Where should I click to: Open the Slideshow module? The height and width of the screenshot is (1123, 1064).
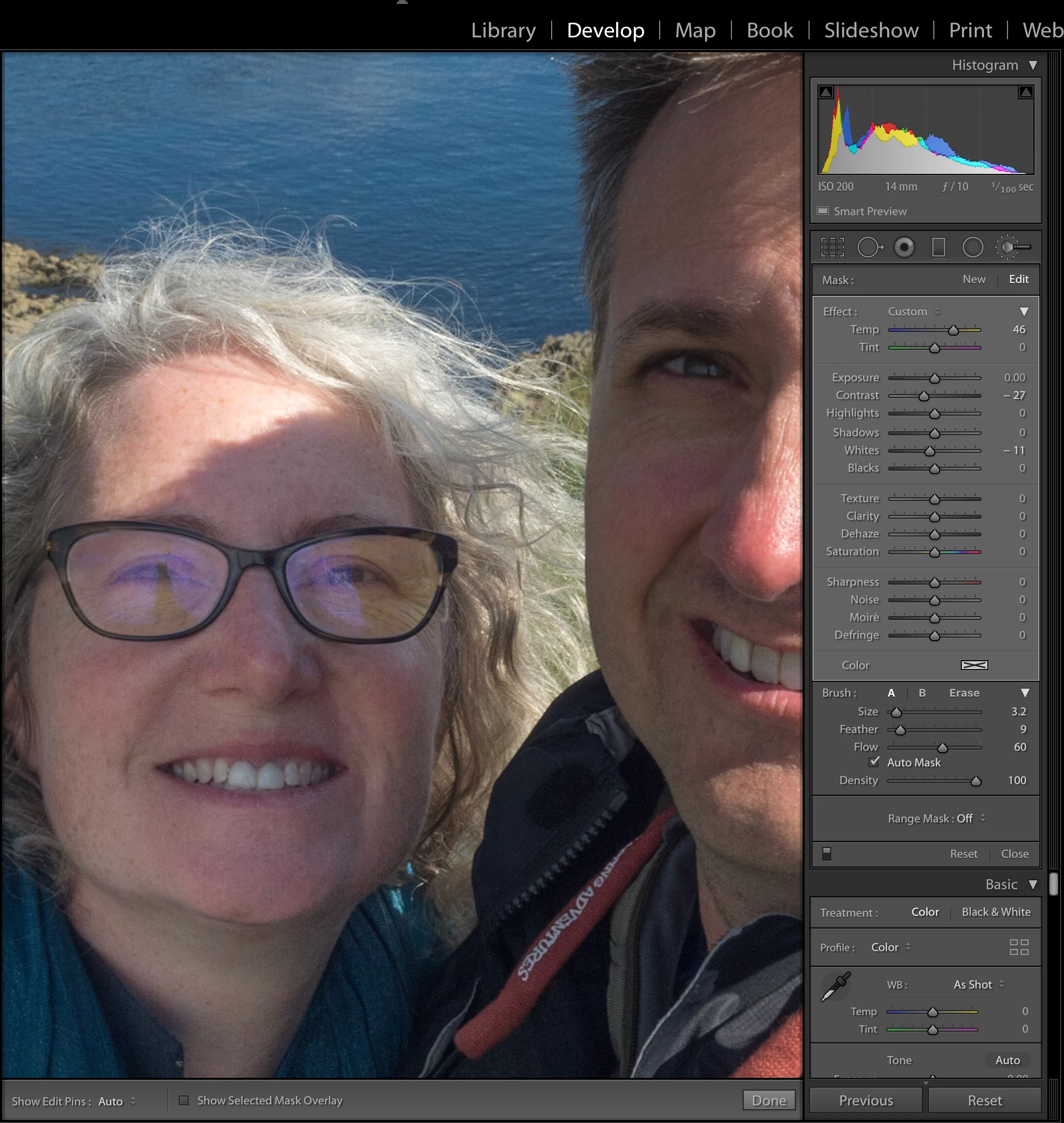pos(870,30)
